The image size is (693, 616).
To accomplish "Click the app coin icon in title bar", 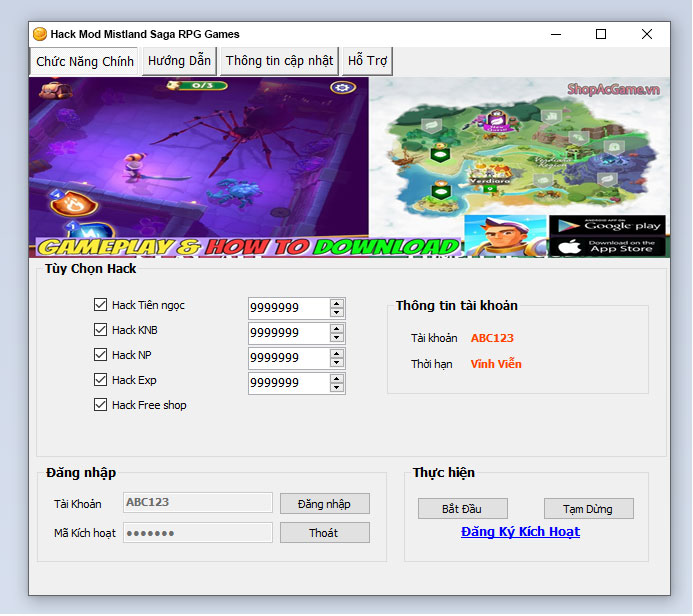I will tap(40, 34).
